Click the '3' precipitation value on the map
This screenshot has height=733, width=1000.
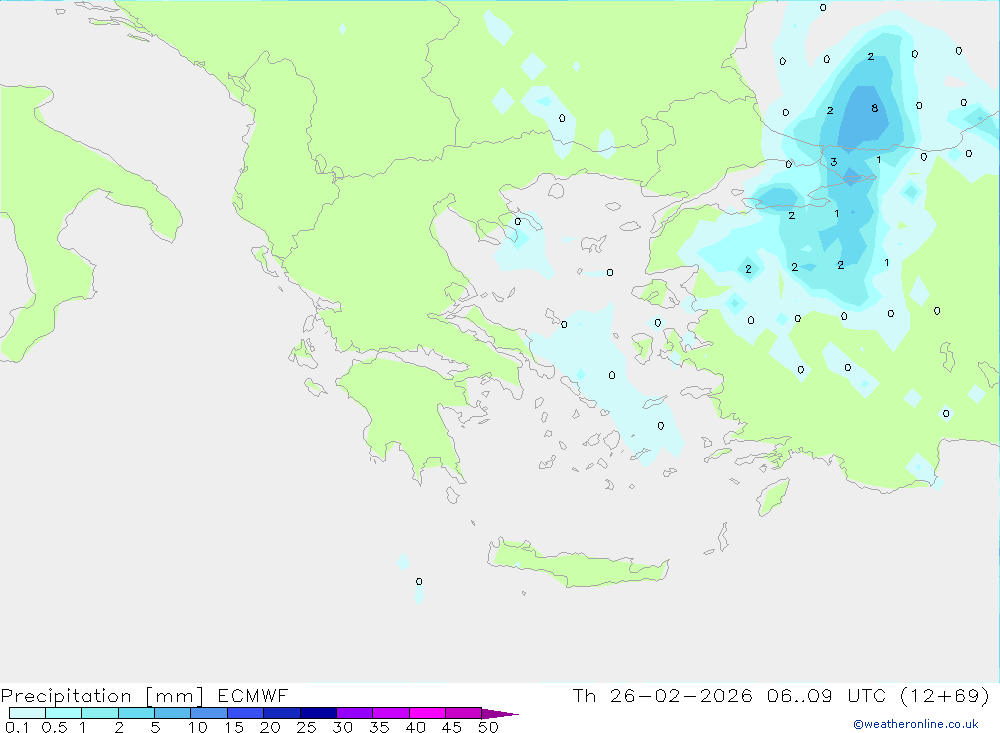point(834,162)
